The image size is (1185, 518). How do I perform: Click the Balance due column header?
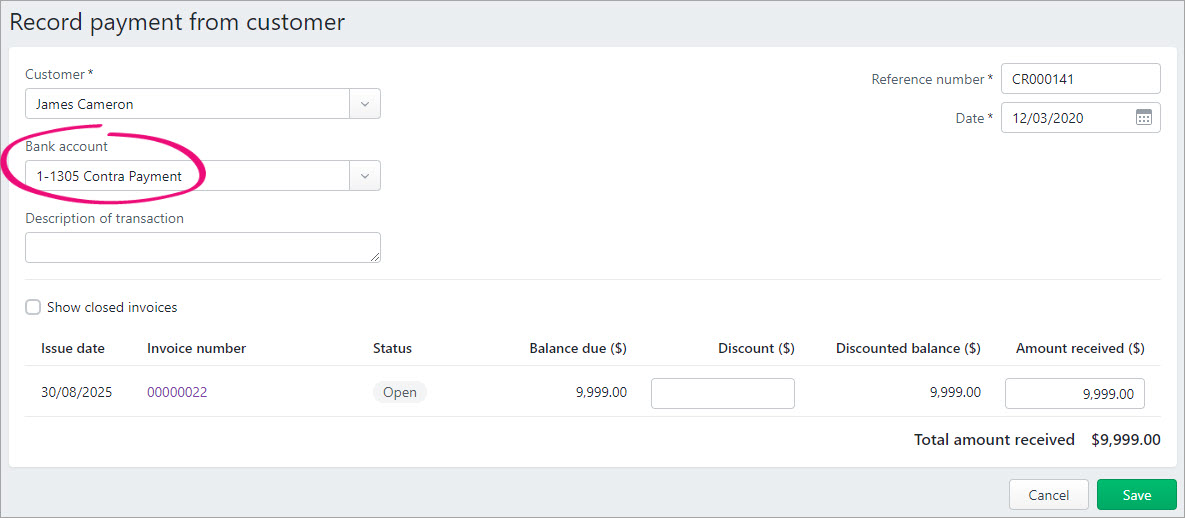click(x=577, y=349)
